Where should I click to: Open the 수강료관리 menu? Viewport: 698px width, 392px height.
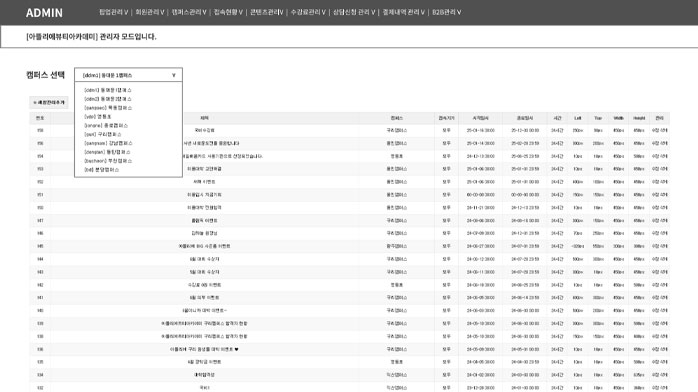point(308,12)
